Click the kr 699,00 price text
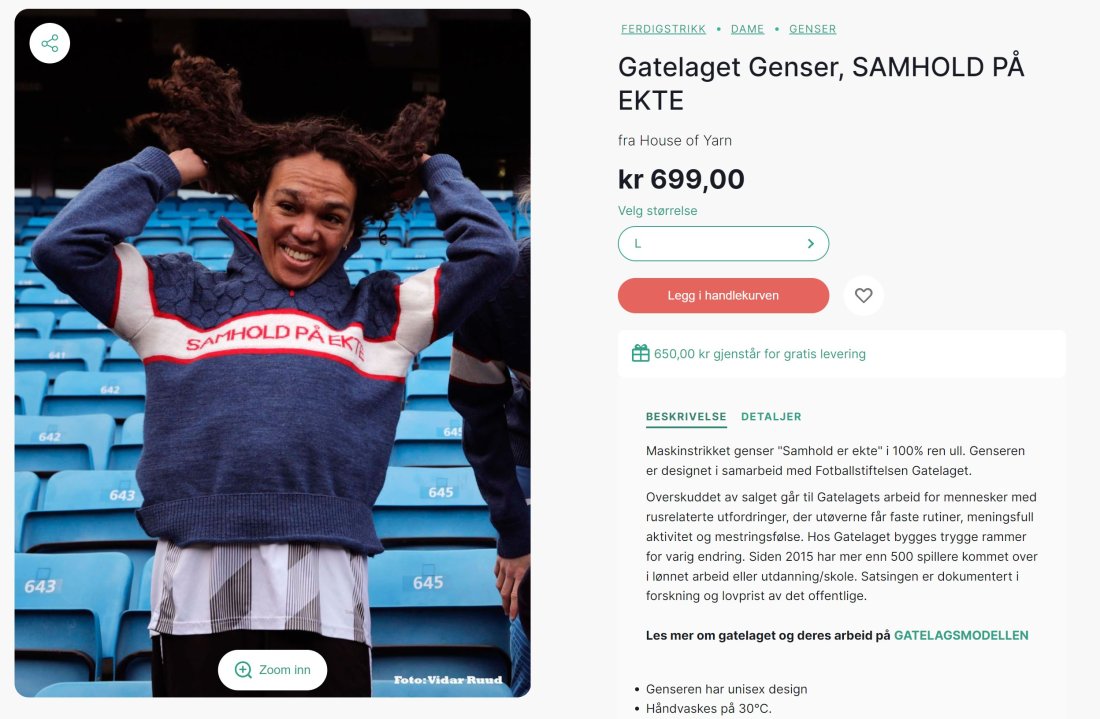1100x719 pixels. pos(681,179)
